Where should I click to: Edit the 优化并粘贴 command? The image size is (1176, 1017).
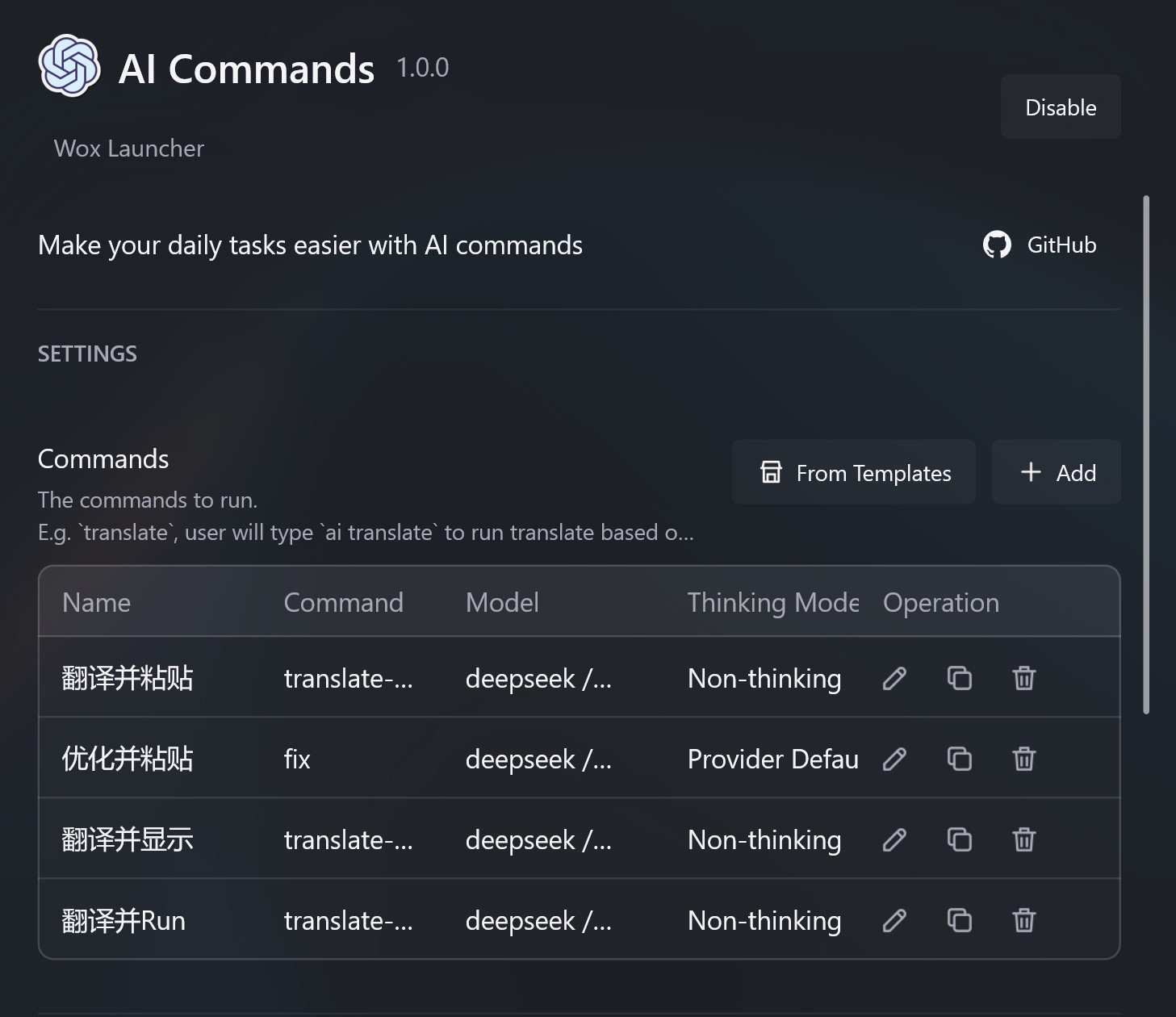coord(894,759)
